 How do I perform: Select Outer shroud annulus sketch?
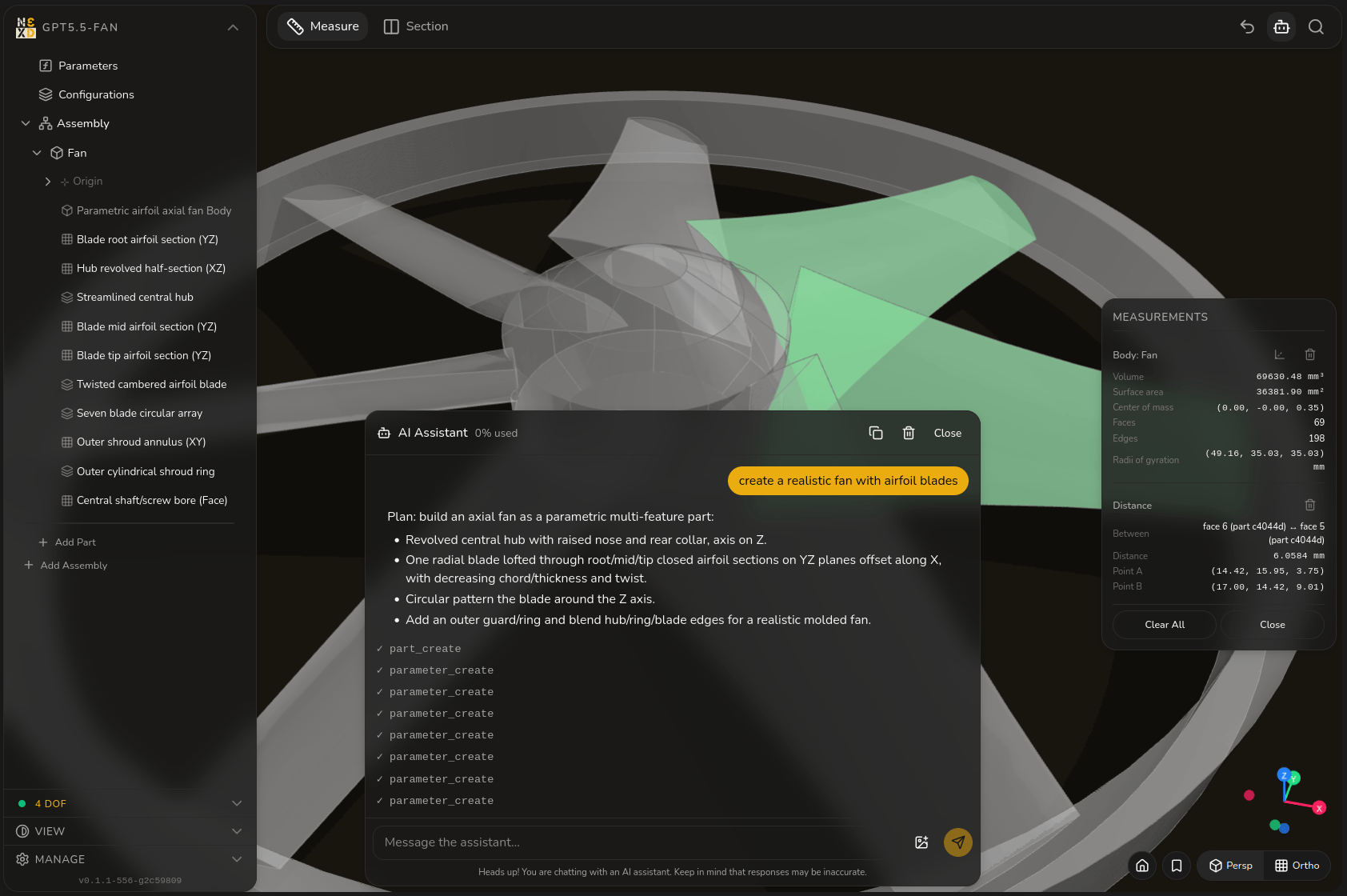tap(134, 442)
